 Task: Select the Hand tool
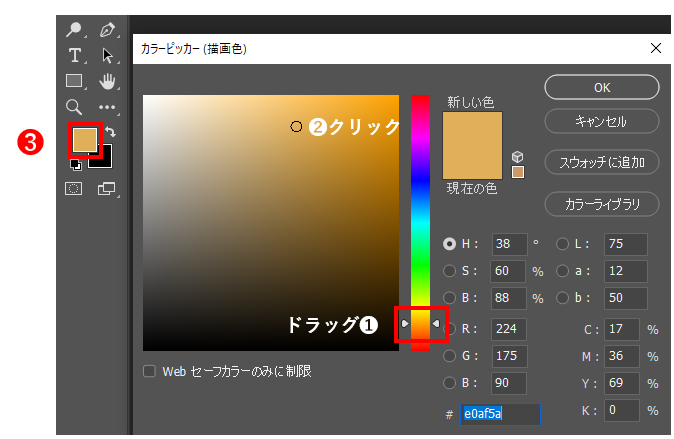pyautogui.click(x=107, y=81)
